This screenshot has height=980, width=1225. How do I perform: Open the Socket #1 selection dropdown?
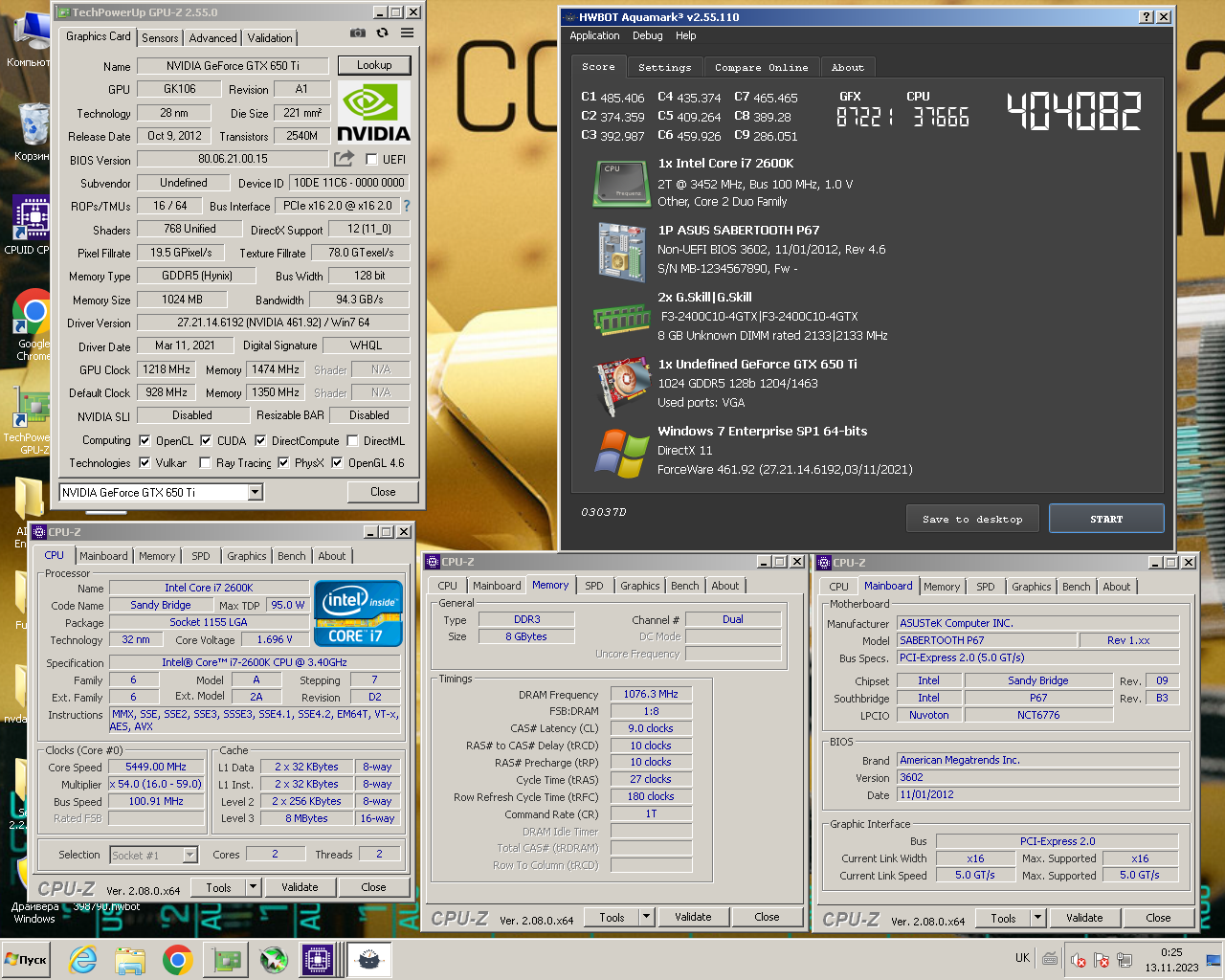pos(189,855)
